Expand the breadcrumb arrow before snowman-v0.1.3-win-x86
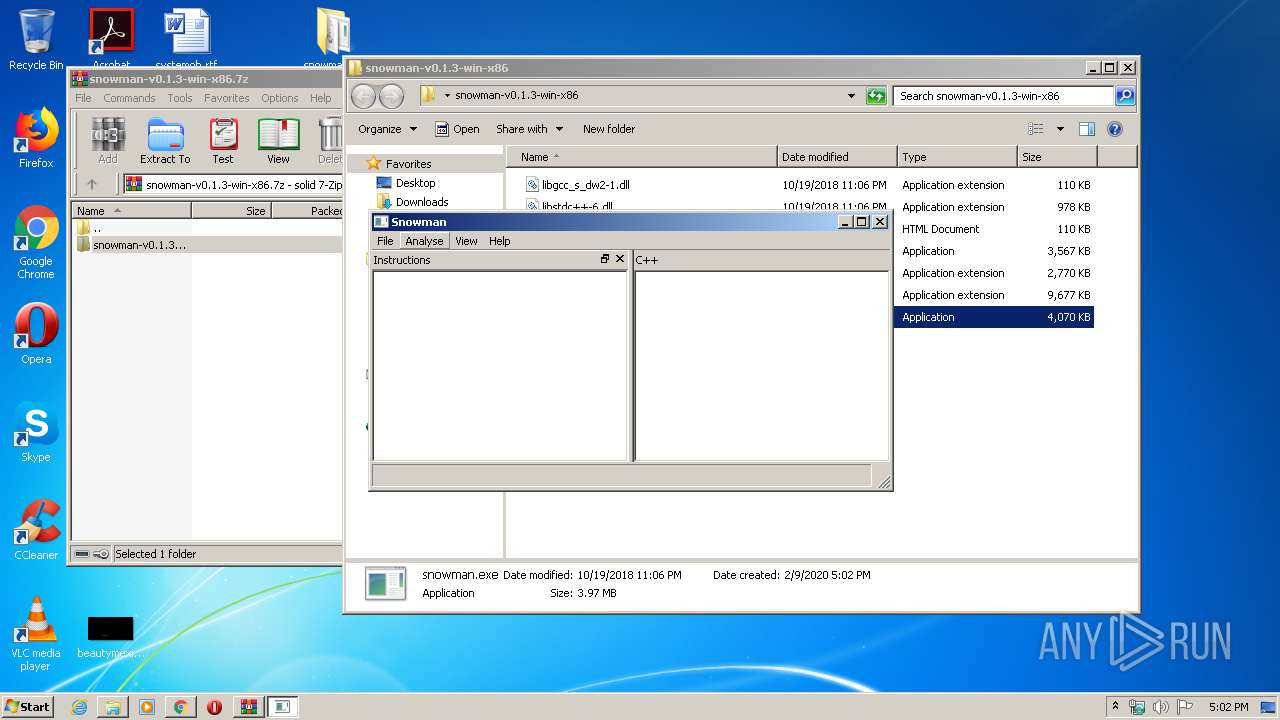 (x=447, y=96)
